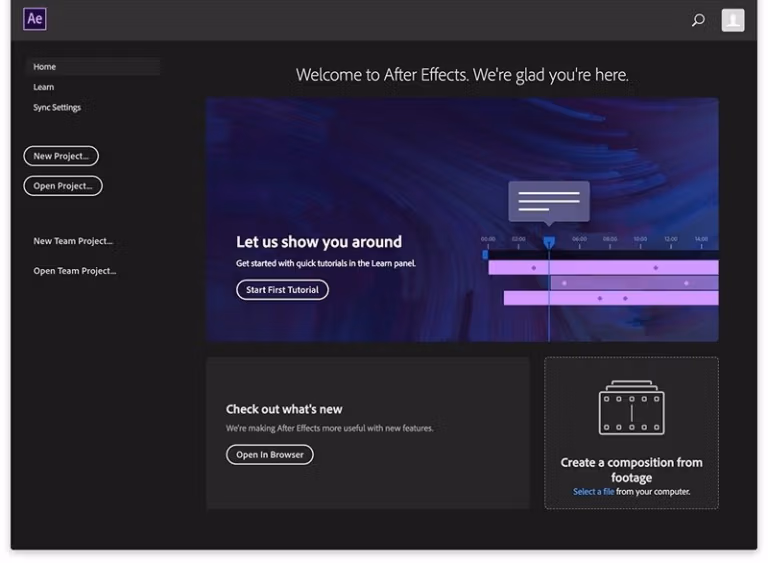Click 'Create a composition from footage' text
This screenshot has height=563, width=768.
coord(631,470)
